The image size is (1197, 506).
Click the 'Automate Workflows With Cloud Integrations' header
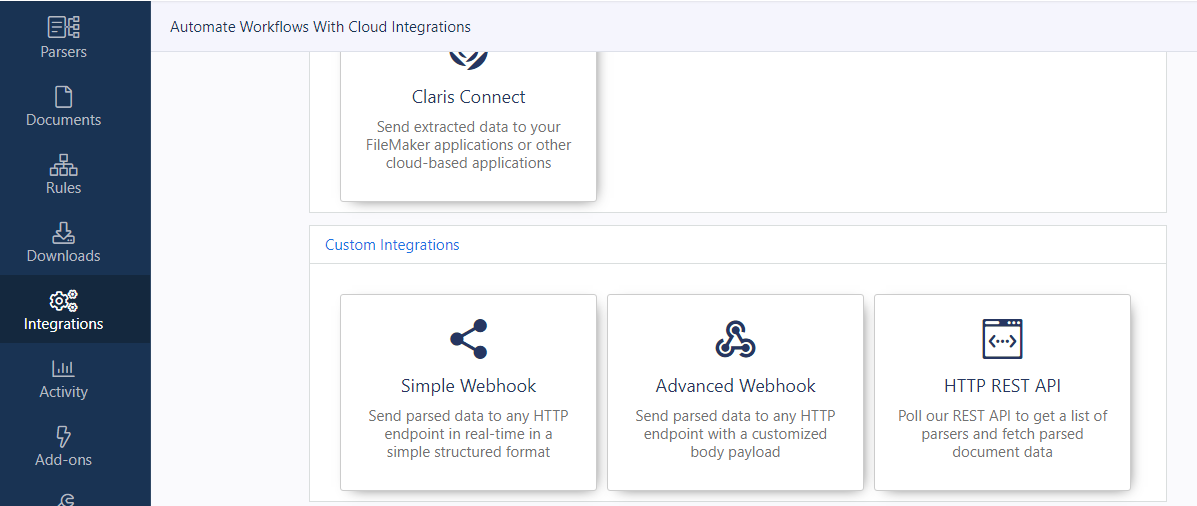(x=321, y=27)
